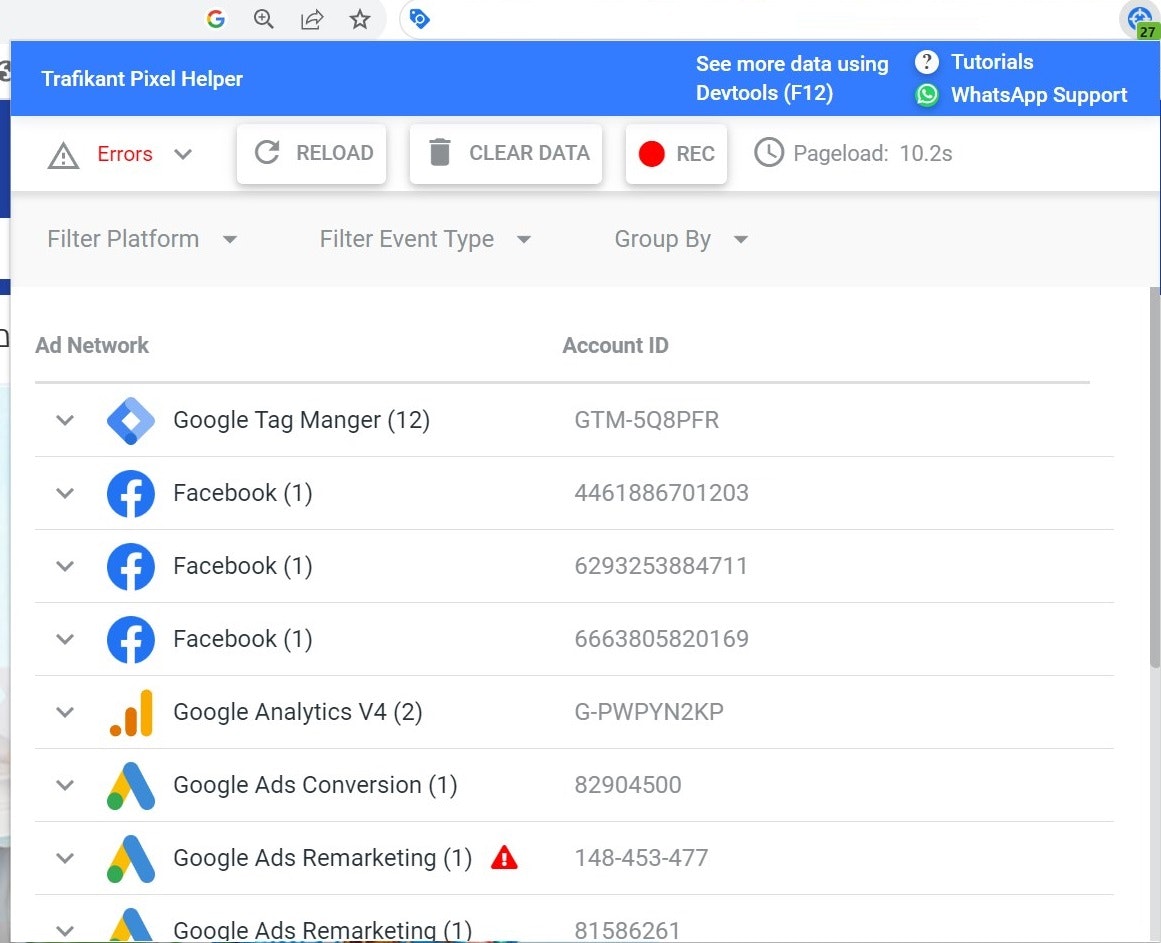Expand Google Ads Remarketing 81586261 chevron
This screenshot has width=1161, height=943.
pyautogui.click(x=65, y=930)
